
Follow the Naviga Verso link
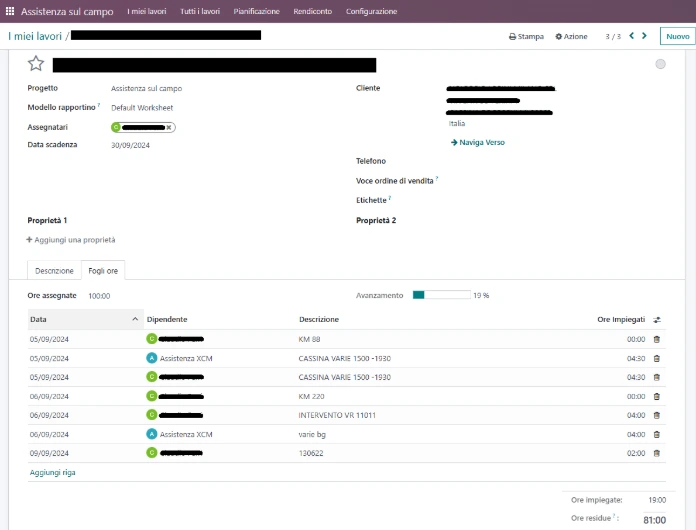pos(478,142)
